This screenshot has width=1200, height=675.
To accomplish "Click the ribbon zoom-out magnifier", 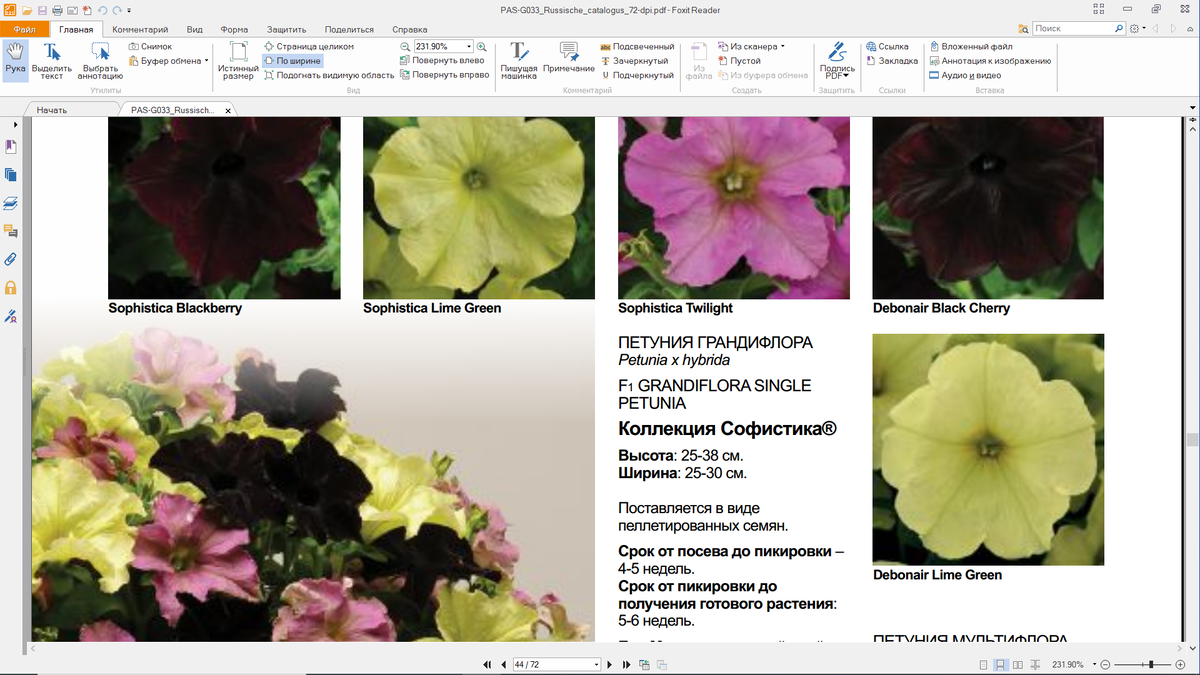I will [x=405, y=46].
